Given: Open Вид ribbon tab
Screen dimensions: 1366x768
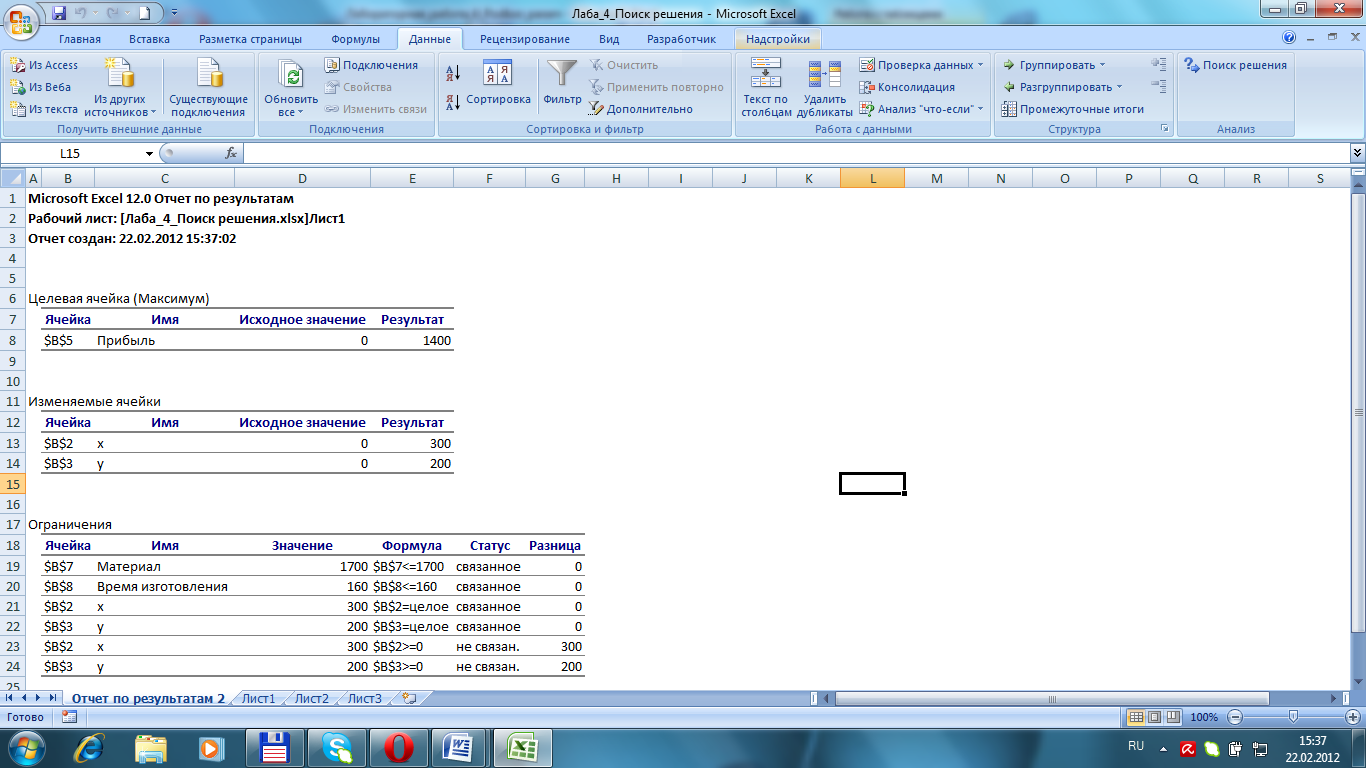Looking at the screenshot, I should pos(609,39).
